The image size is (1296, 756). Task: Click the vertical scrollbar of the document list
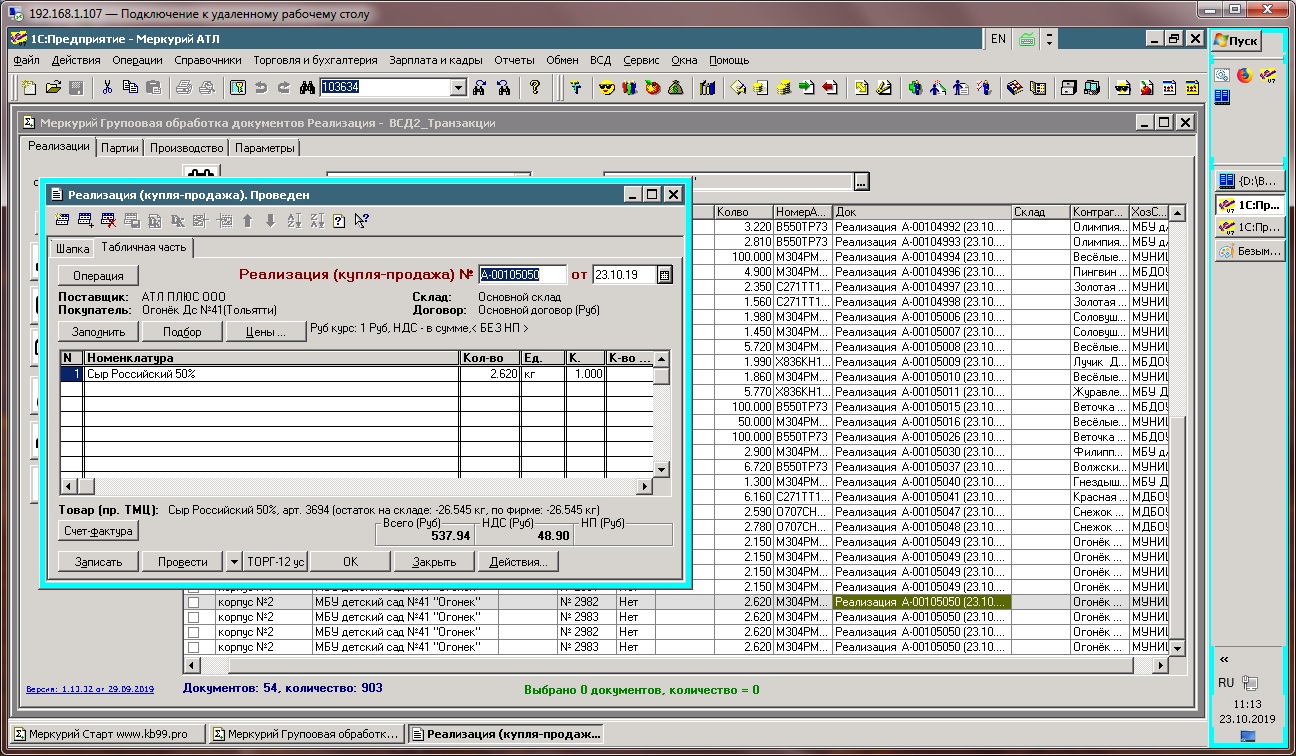point(1177,430)
